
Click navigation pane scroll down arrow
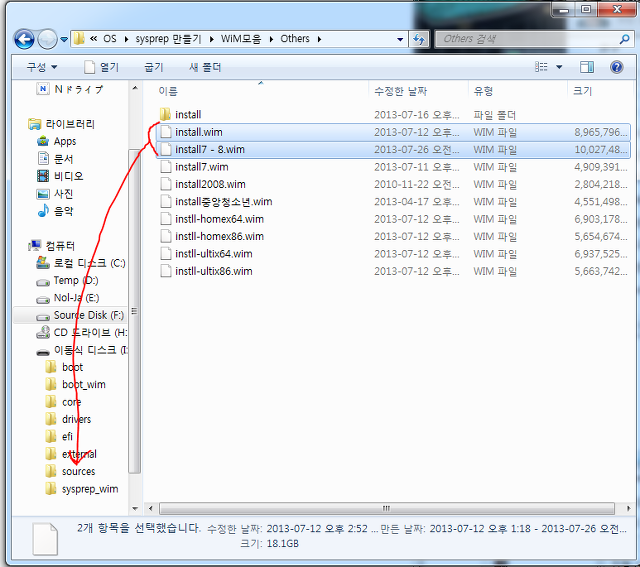(135, 509)
